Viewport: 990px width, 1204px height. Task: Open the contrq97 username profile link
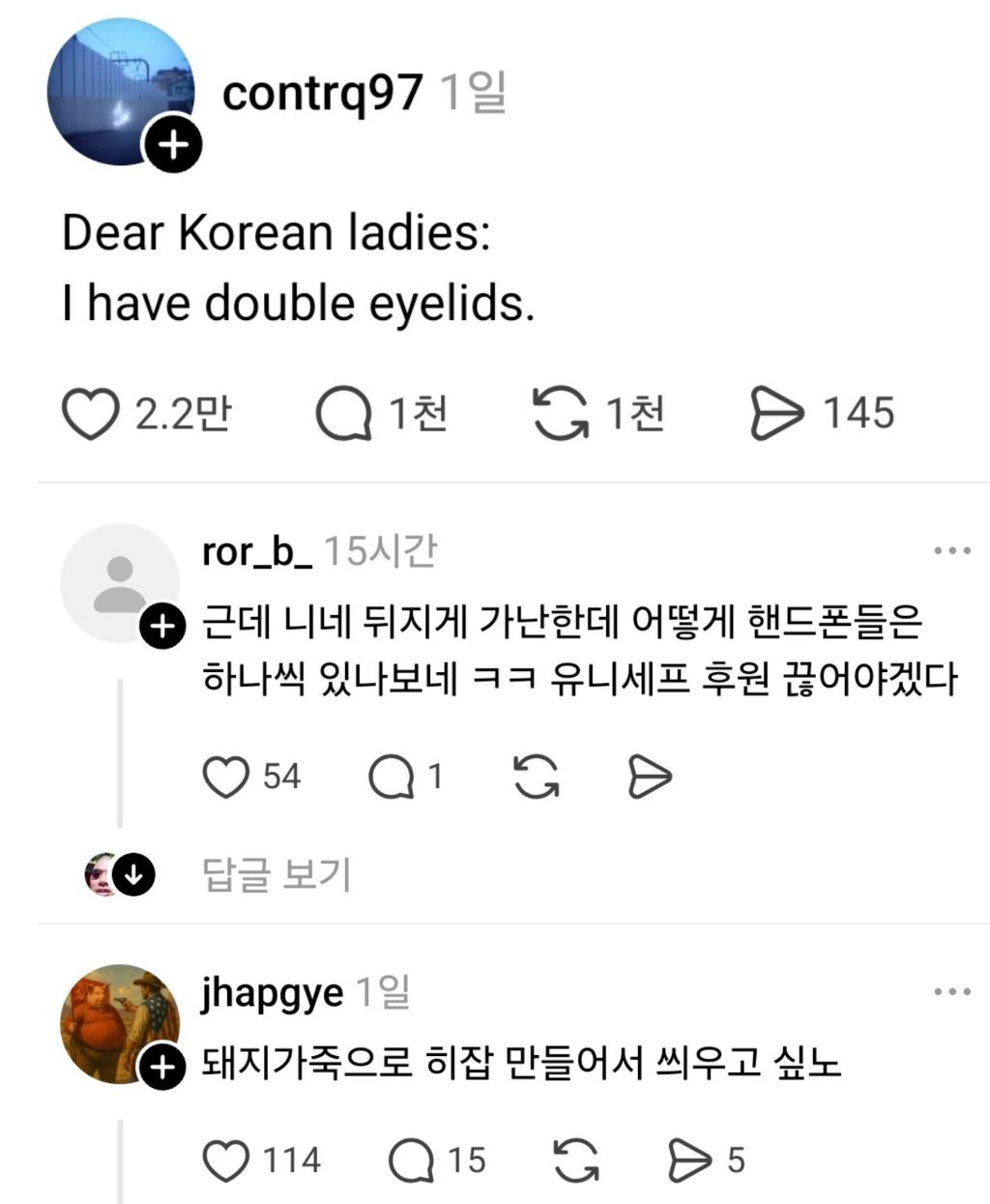point(322,94)
